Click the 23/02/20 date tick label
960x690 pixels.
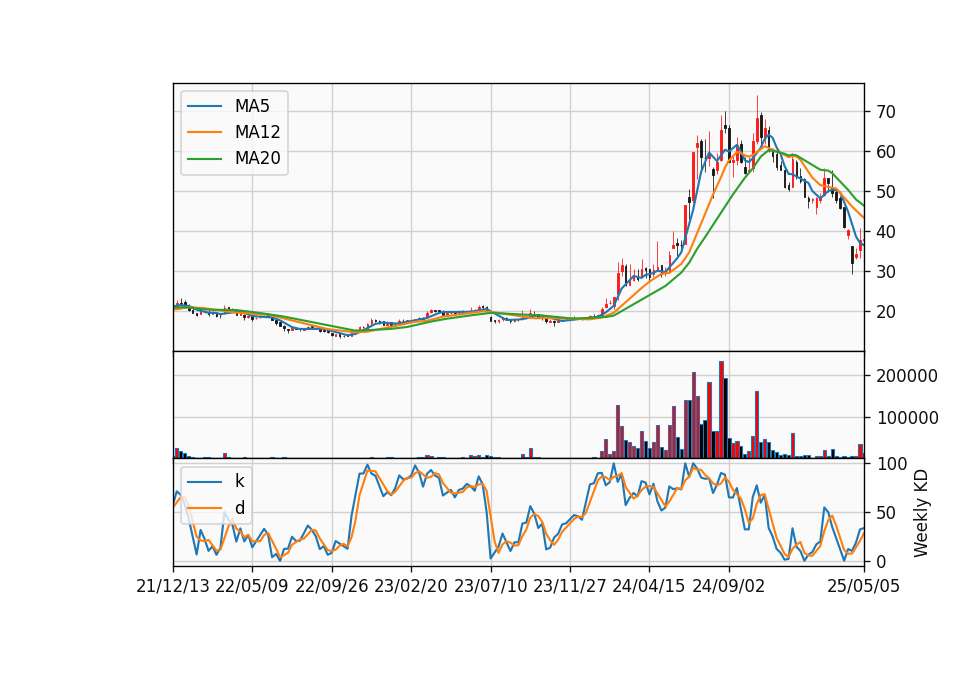click(411, 586)
